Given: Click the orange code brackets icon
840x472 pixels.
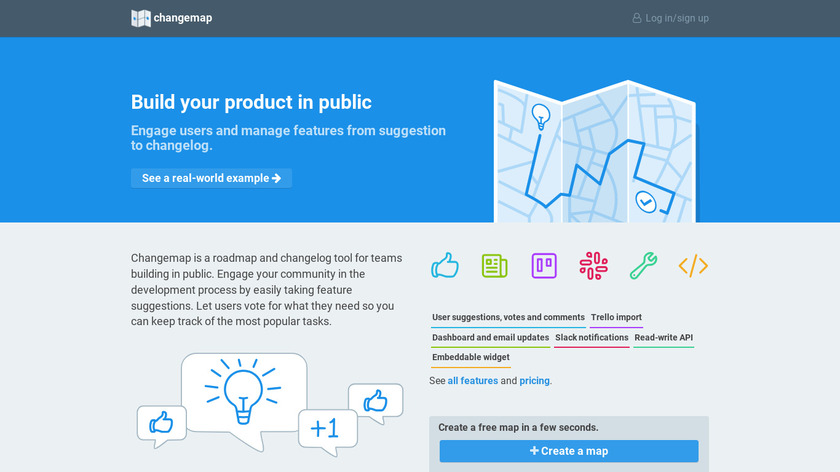Looking at the screenshot, I should pyautogui.click(x=693, y=265).
